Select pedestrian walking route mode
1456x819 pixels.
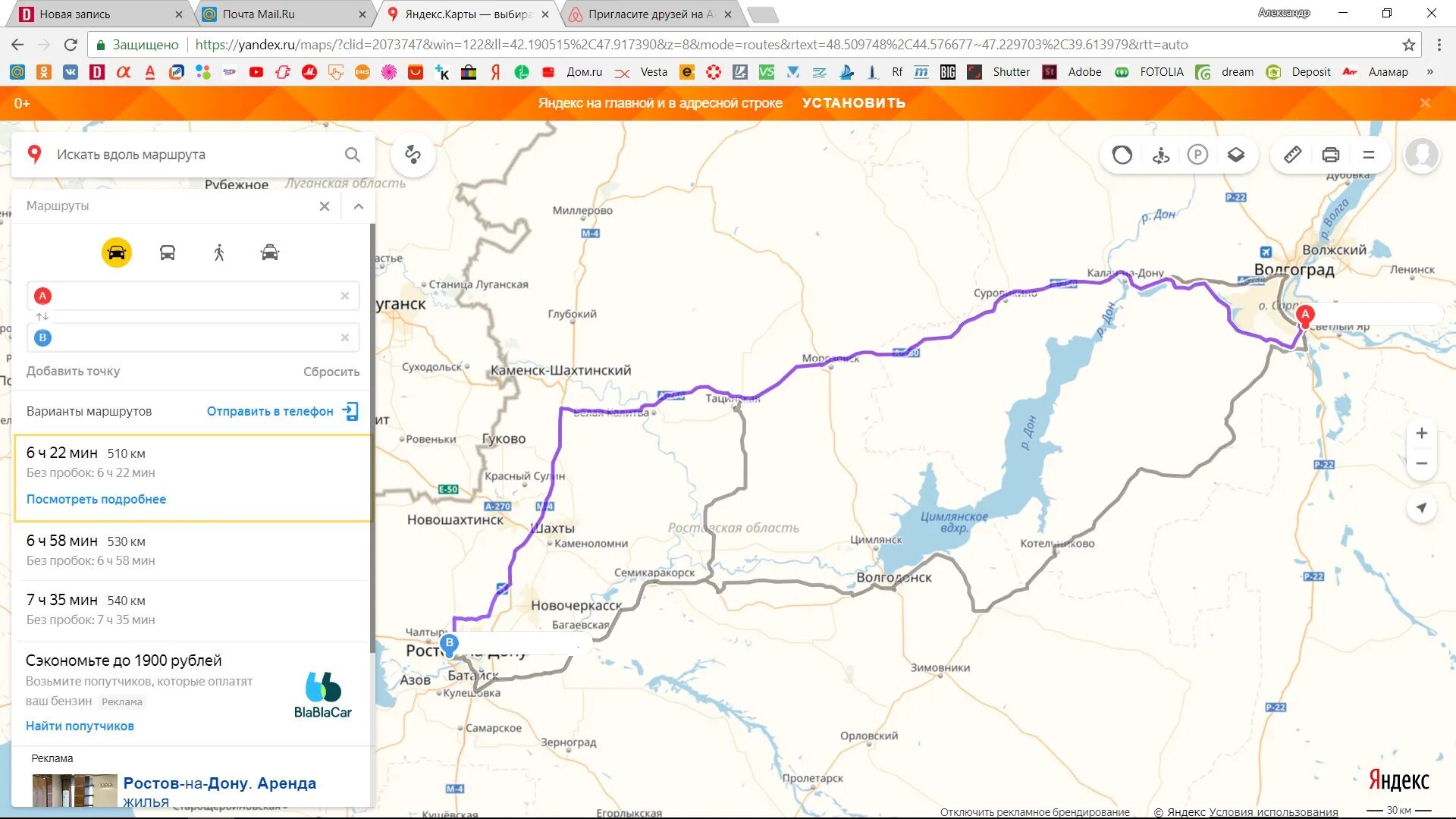pos(219,253)
